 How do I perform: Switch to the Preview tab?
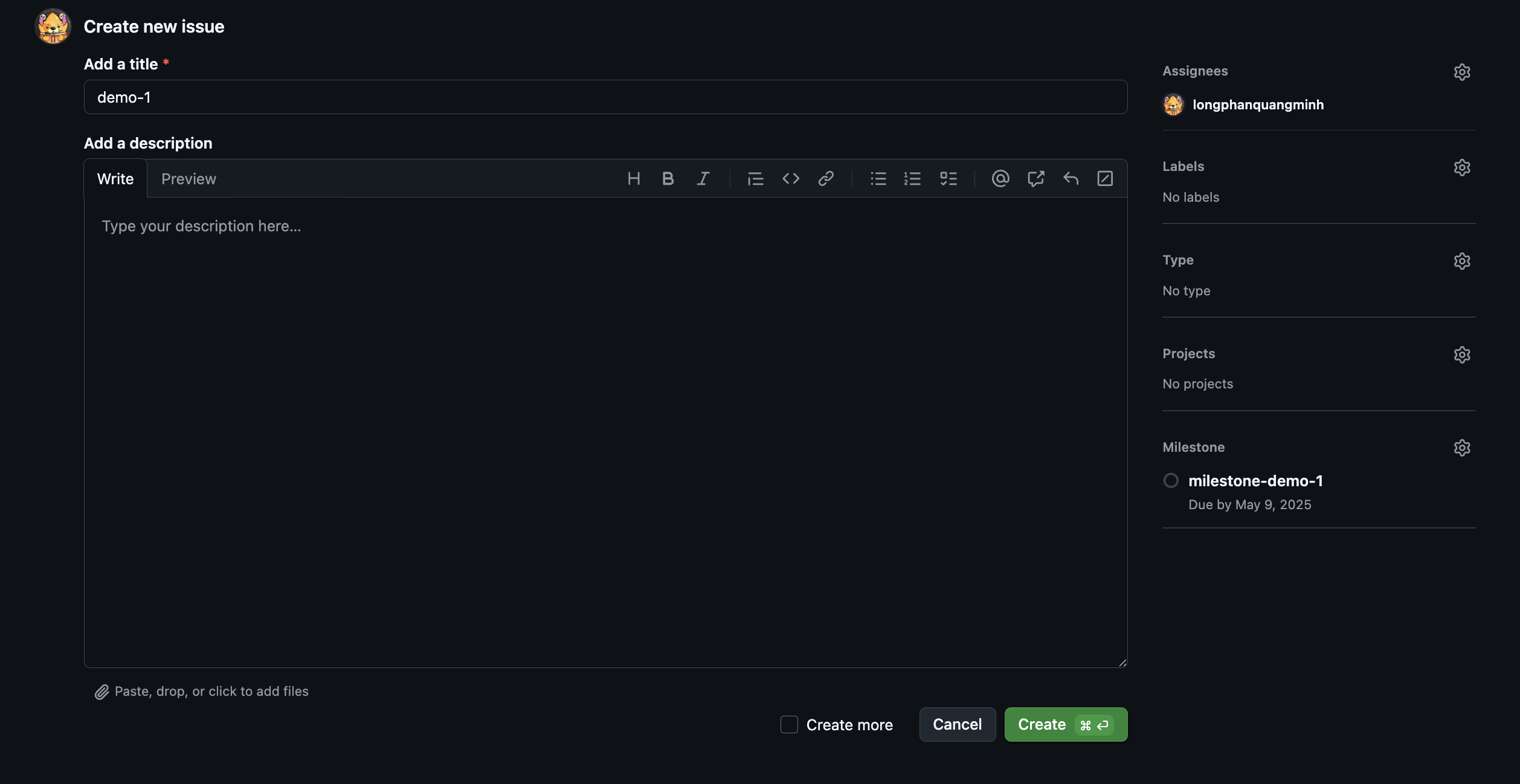pos(188,178)
